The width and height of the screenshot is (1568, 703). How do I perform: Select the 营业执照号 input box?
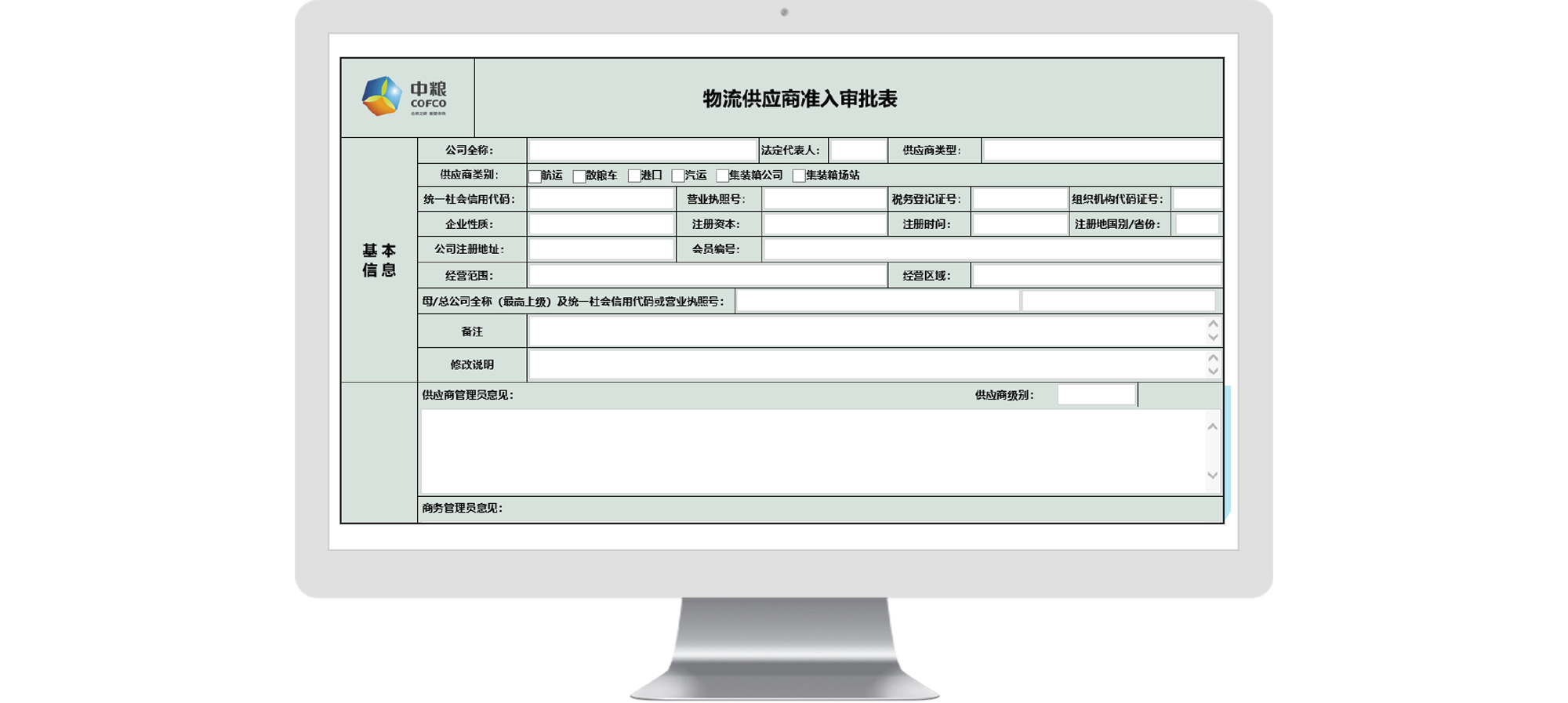825,200
